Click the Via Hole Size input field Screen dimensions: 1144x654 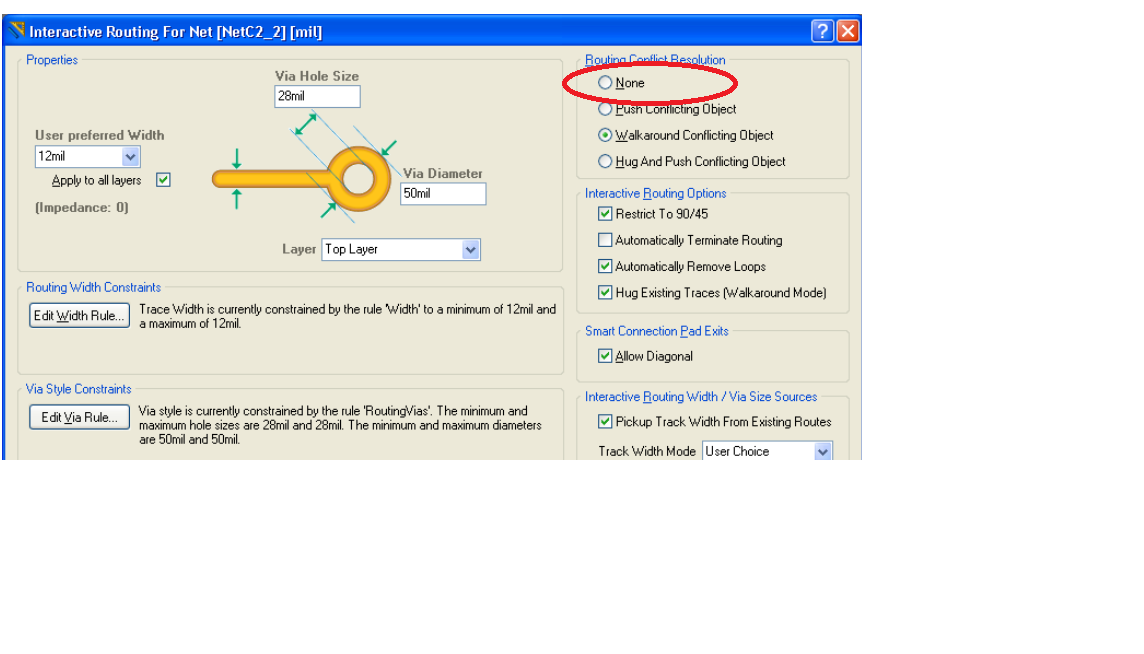click(x=316, y=96)
